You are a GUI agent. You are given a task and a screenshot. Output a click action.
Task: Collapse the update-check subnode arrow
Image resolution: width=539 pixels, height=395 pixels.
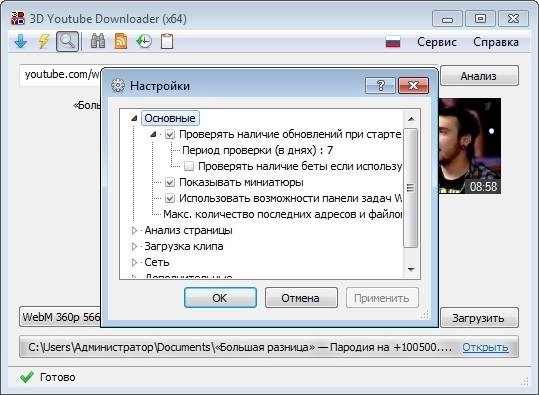click(153, 134)
